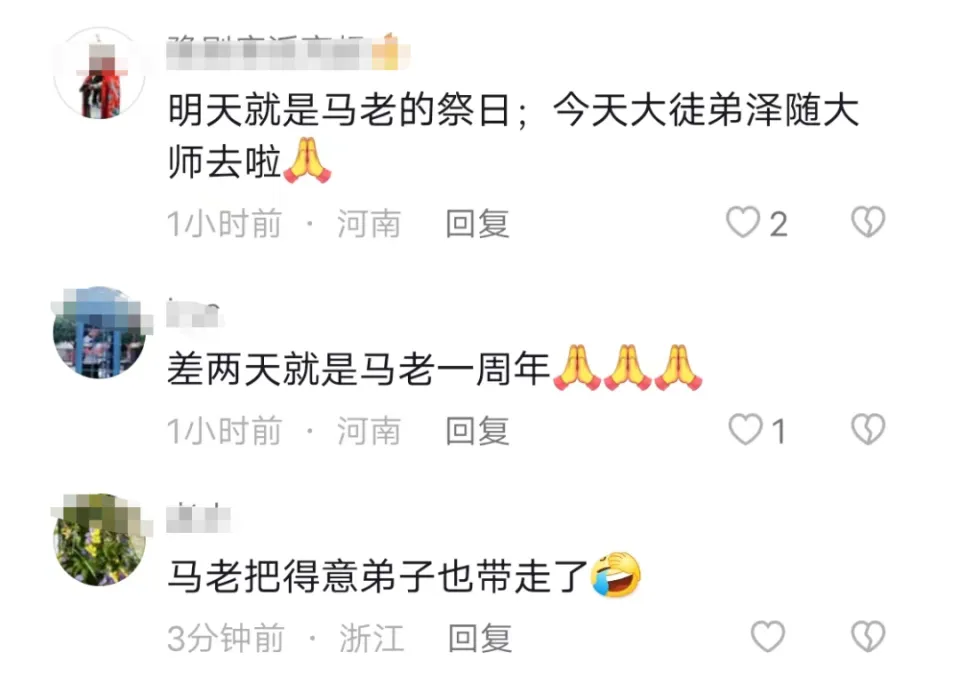Screen dimensions: 960x676
Task: Select the comment text 明天就是马老的祭日
Action: click(x=340, y=111)
